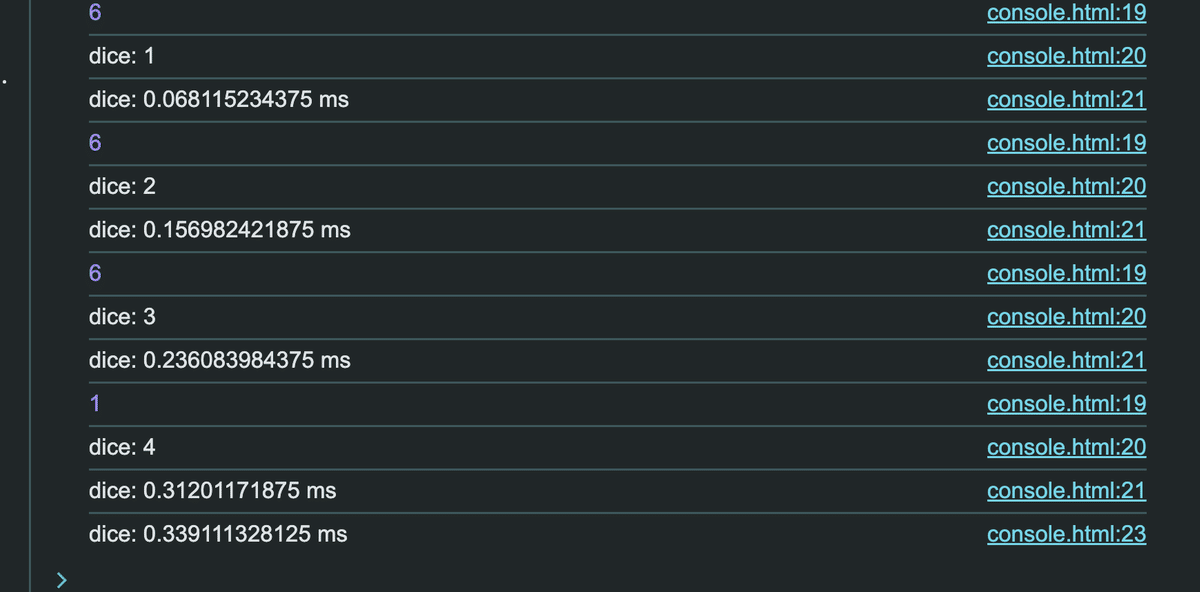This screenshot has width=1200, height=592.
Task: Open the console.html:23 source link
Action: click(x=1066, y=534)
